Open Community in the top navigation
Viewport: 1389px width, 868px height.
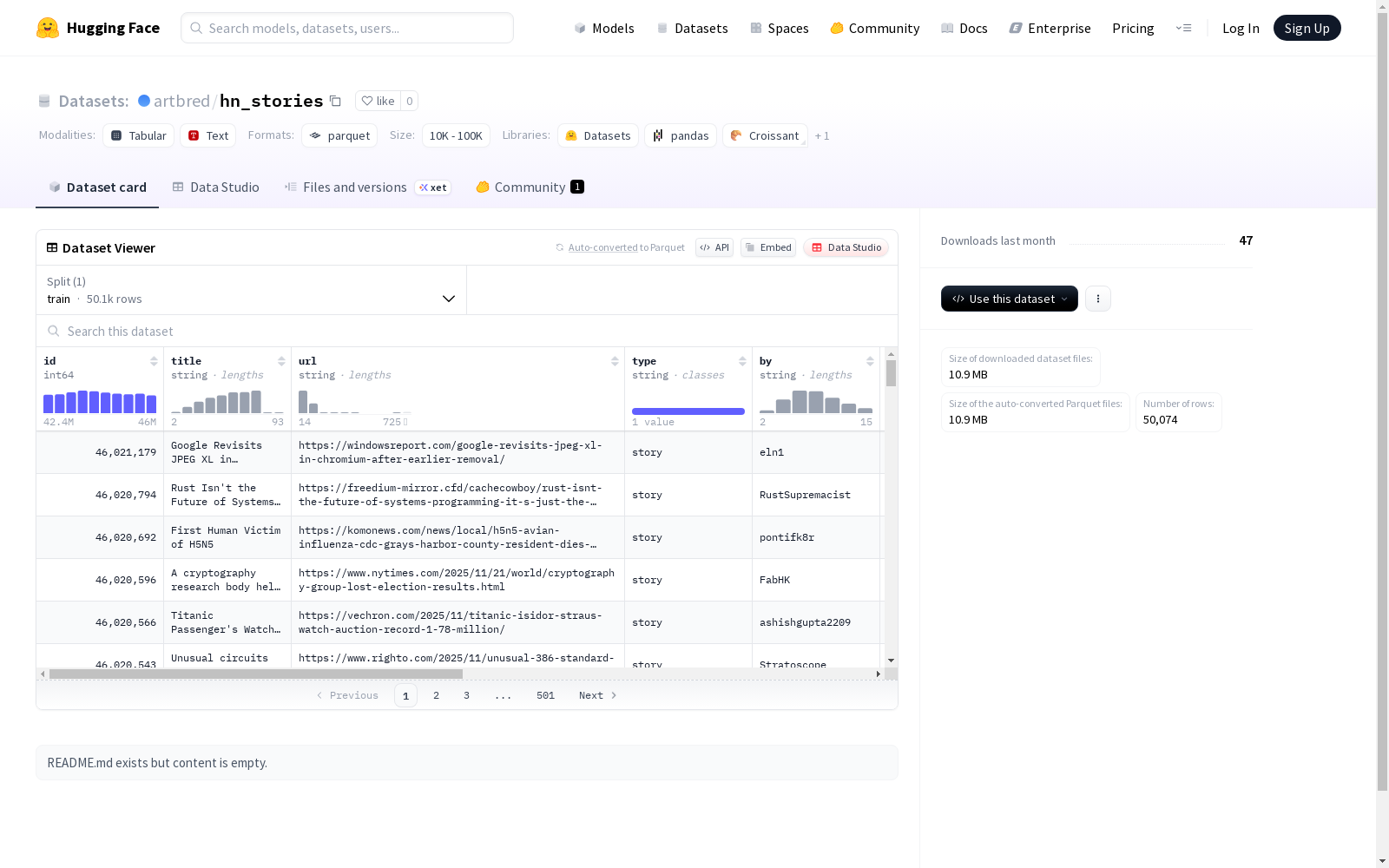(x=875, y=28)
